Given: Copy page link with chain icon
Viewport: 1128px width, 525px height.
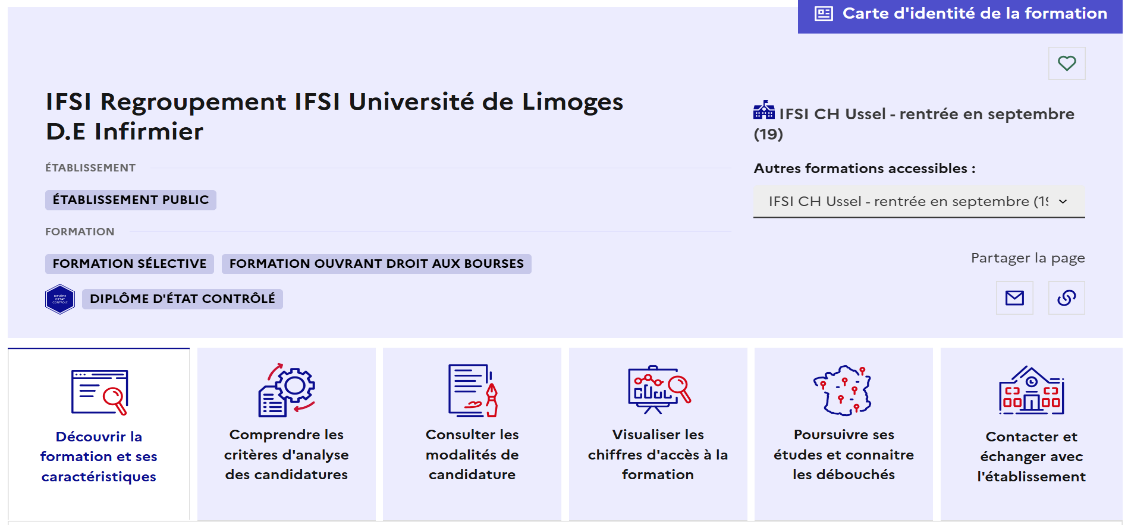Looking at the screenshot, I should 1066,298.
